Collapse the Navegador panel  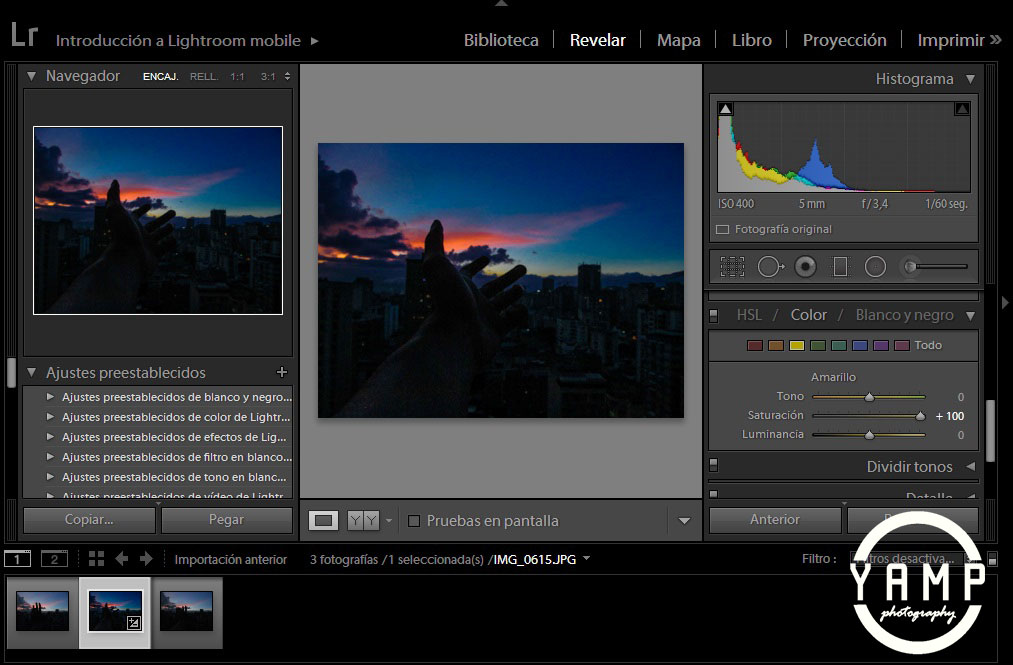click(31, 76)
